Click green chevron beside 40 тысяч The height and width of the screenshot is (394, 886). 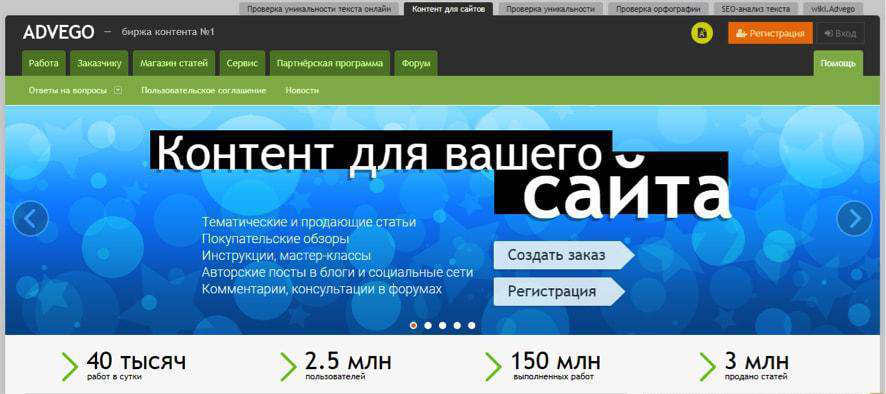(70, 366)
